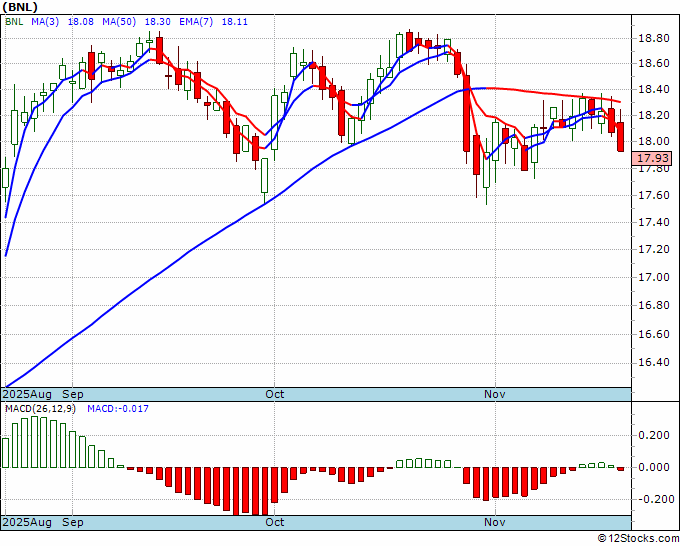Select the BNL legend label
The image size is (680, 546).
(14, 22)
